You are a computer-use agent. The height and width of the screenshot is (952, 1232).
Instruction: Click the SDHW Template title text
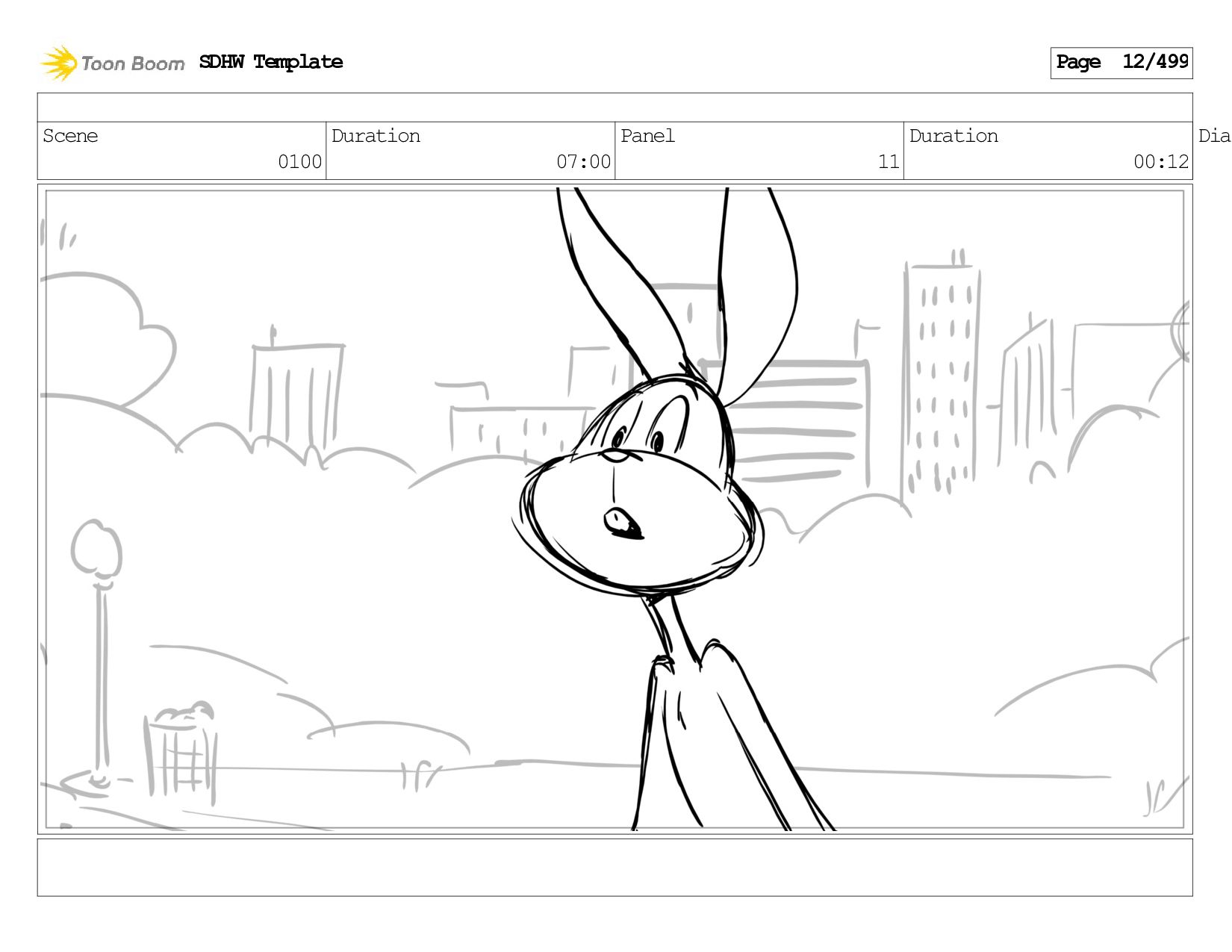coord(271,62)
